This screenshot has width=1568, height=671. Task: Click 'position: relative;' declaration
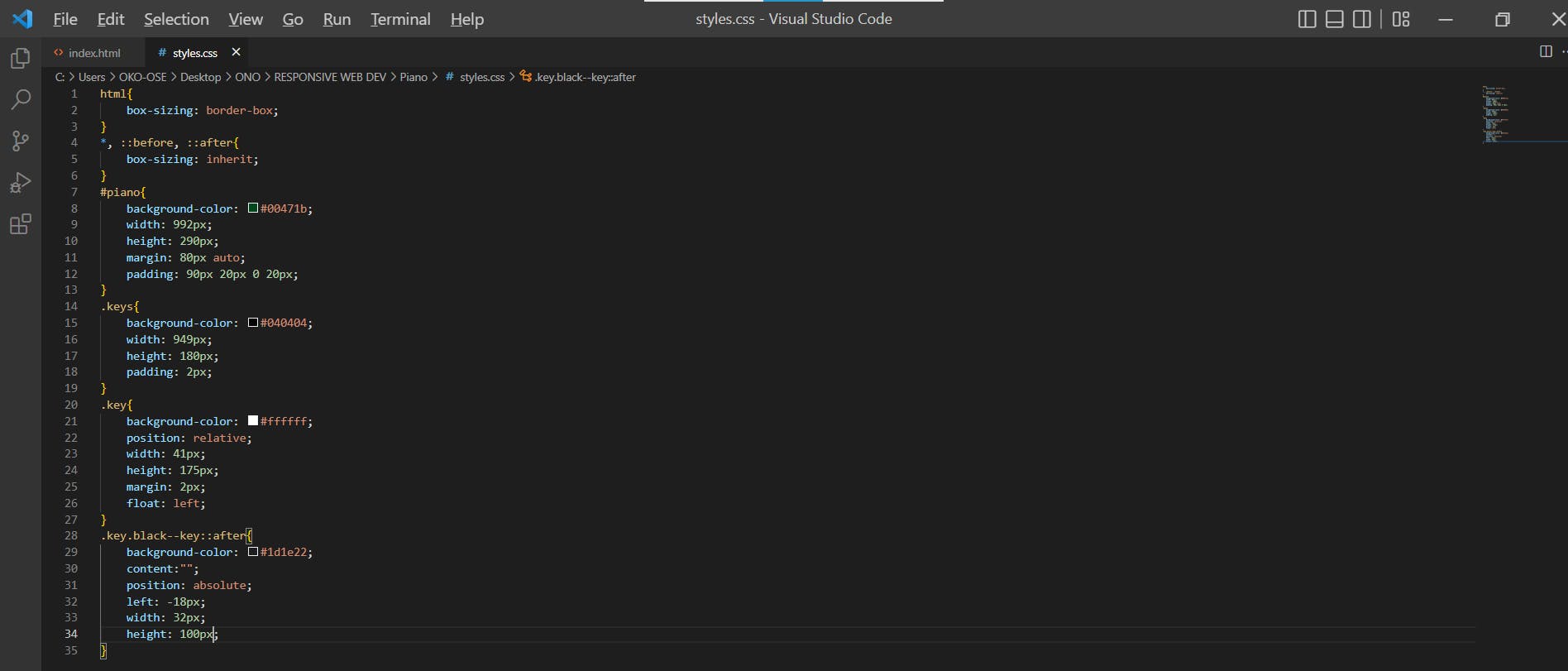click(189, 438)
